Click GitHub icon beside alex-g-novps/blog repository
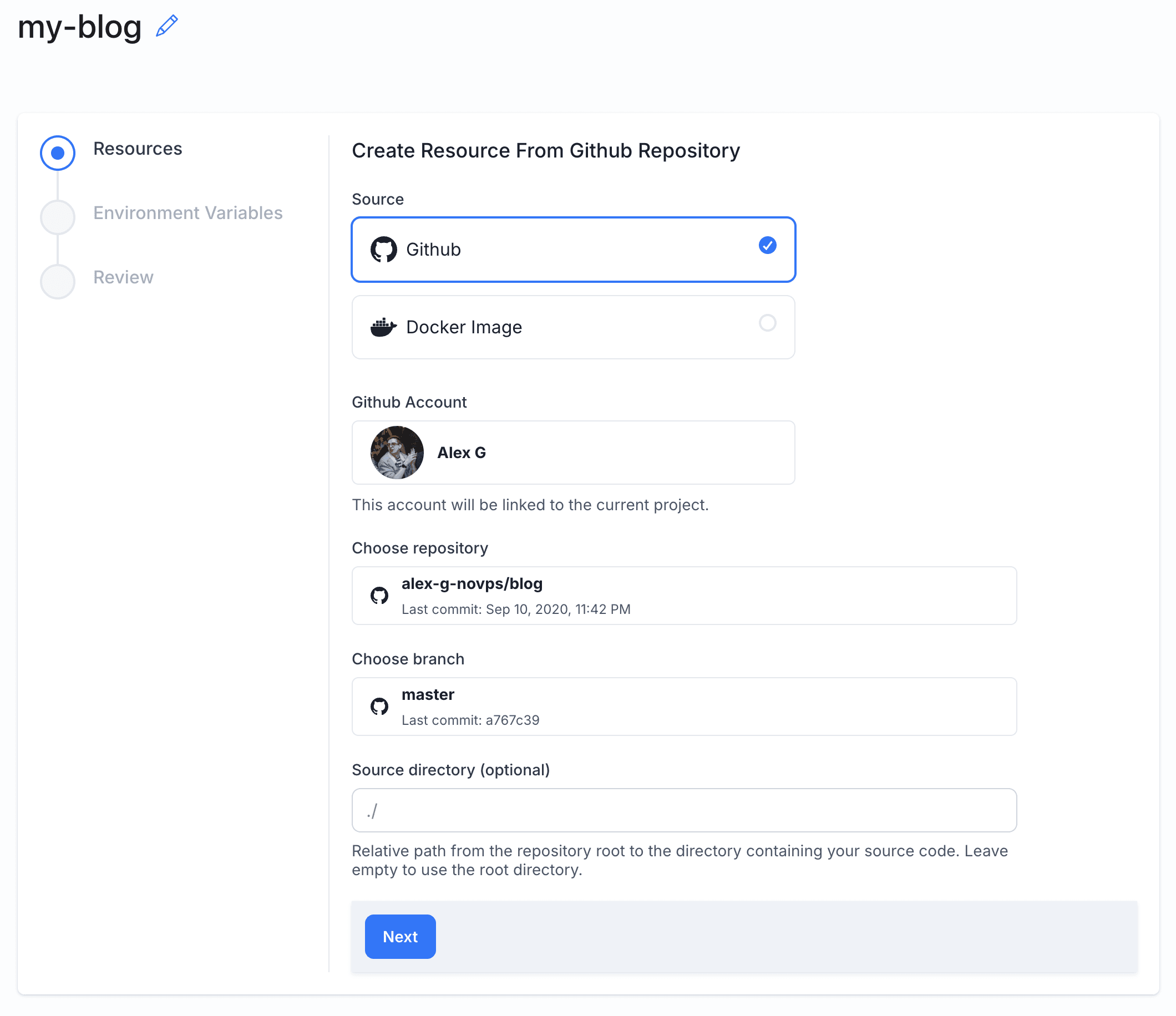Screen dimensions: 1176x1016 coord(379,595)
